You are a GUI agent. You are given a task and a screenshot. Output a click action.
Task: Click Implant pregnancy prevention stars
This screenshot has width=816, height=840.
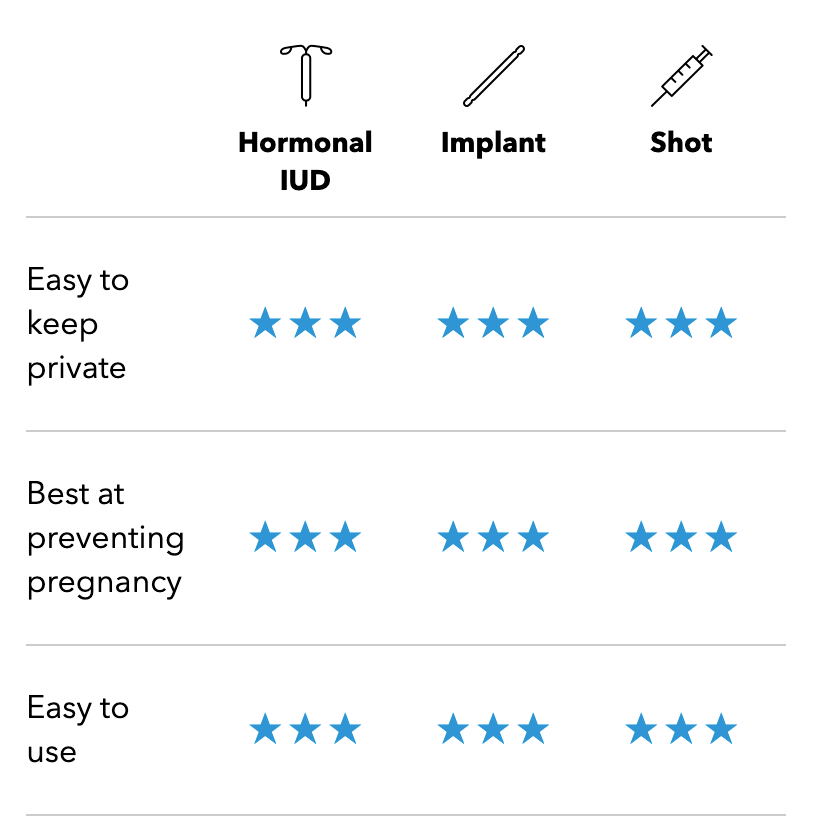(x=493, y=537)
